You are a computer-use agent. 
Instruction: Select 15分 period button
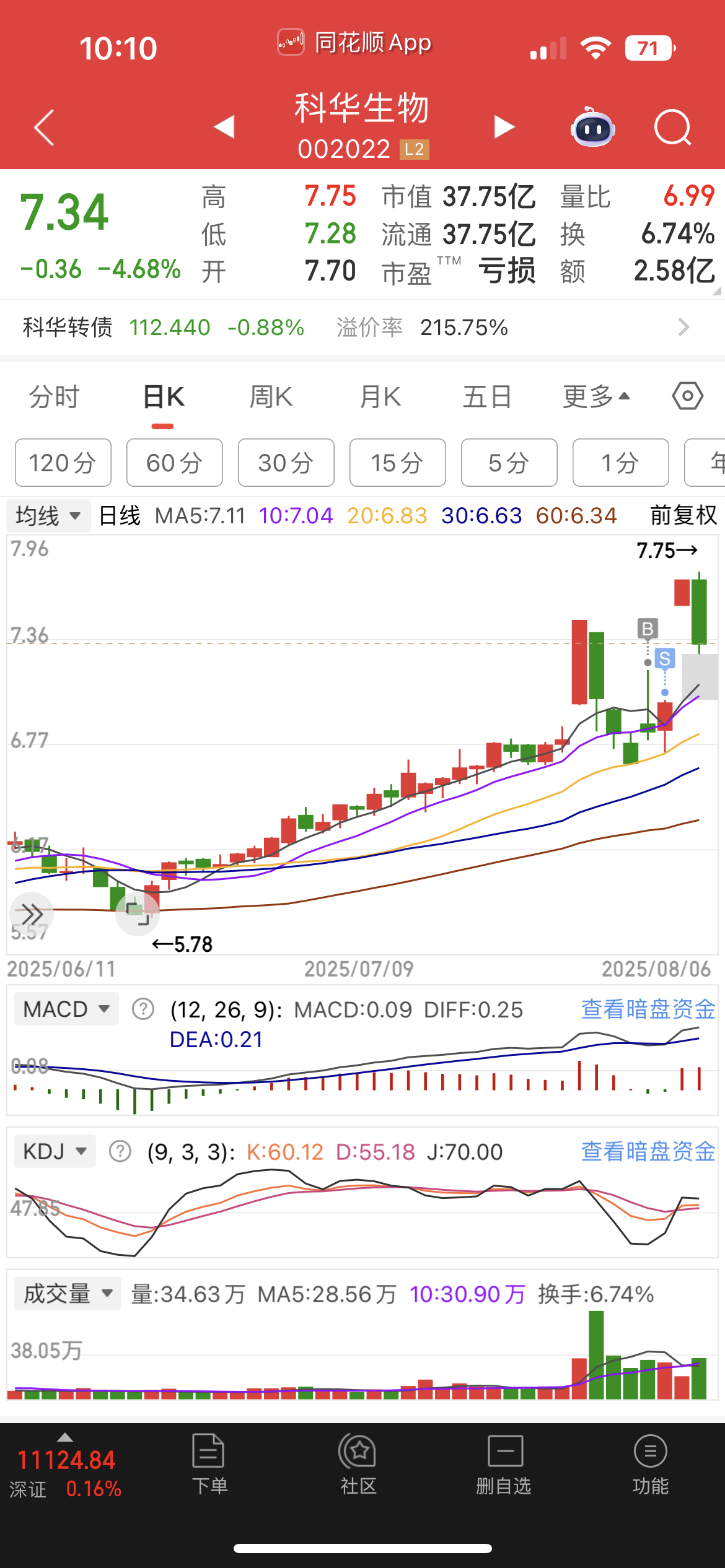coord(398,463)
